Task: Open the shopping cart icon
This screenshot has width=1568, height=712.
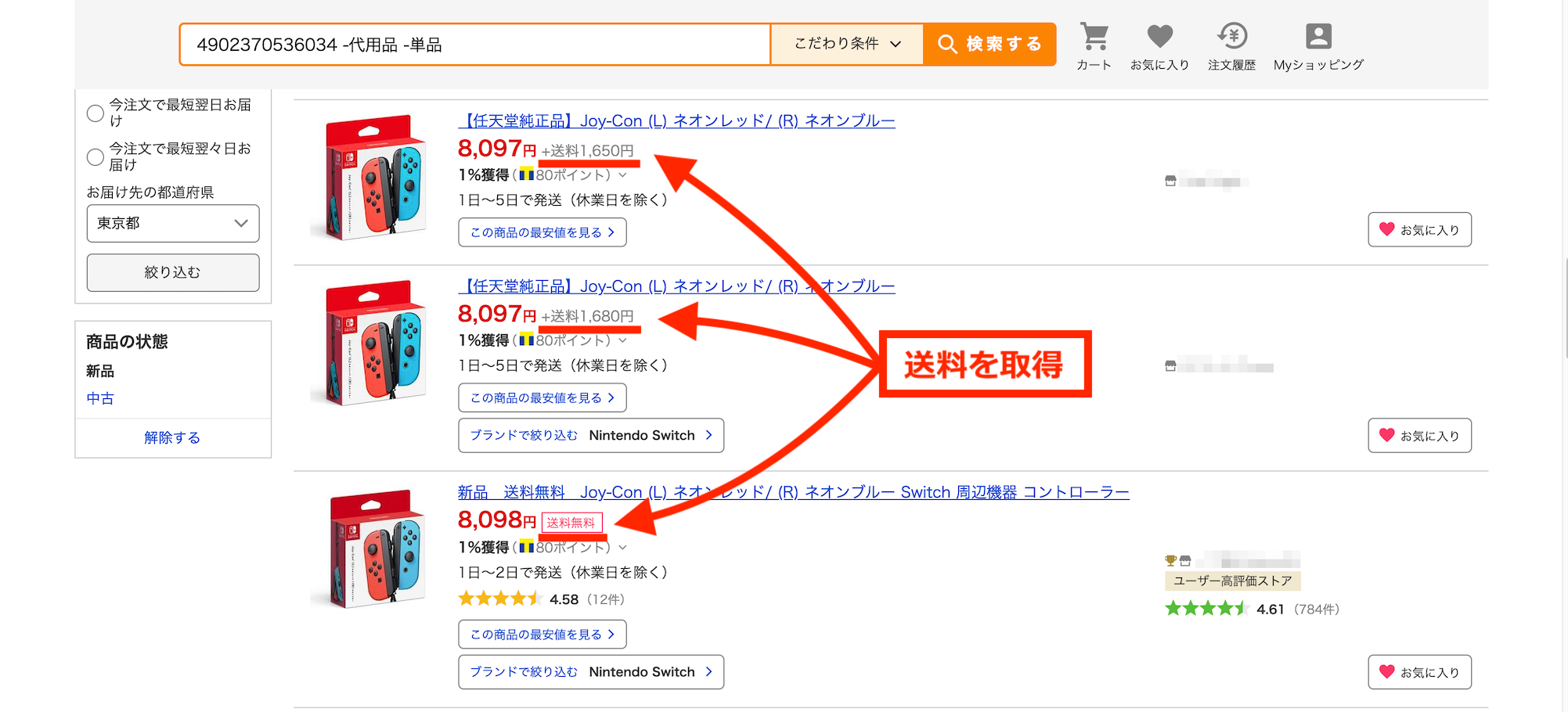Action: 1094,38
